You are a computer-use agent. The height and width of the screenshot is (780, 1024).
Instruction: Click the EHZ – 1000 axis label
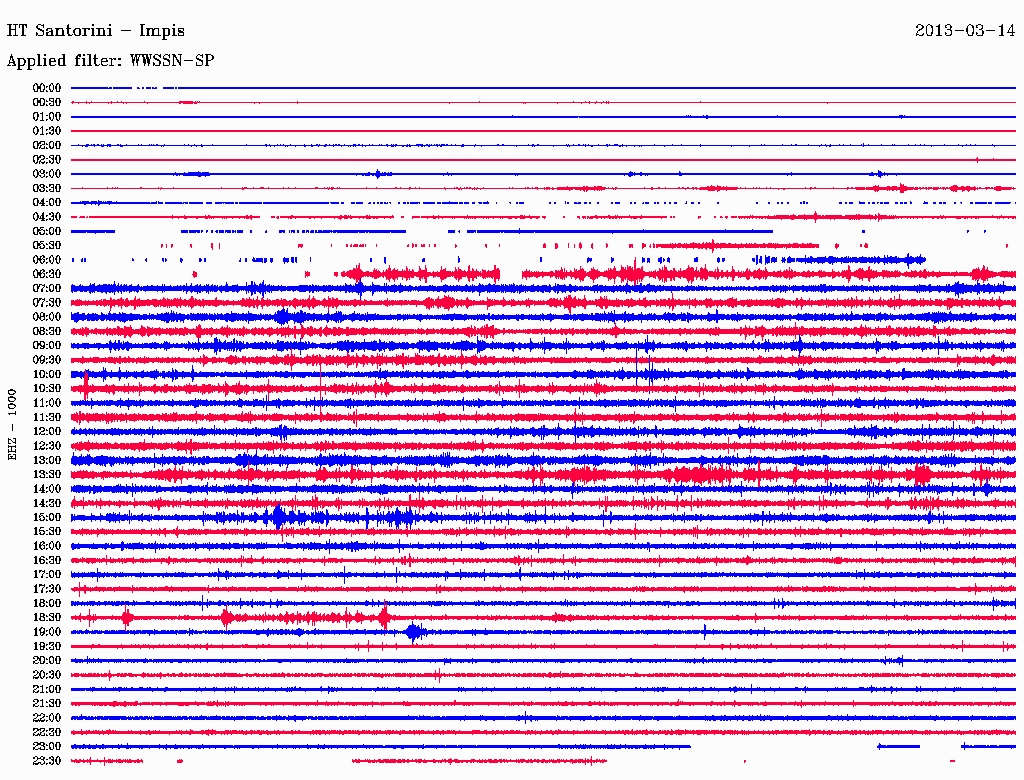(12, 425)
